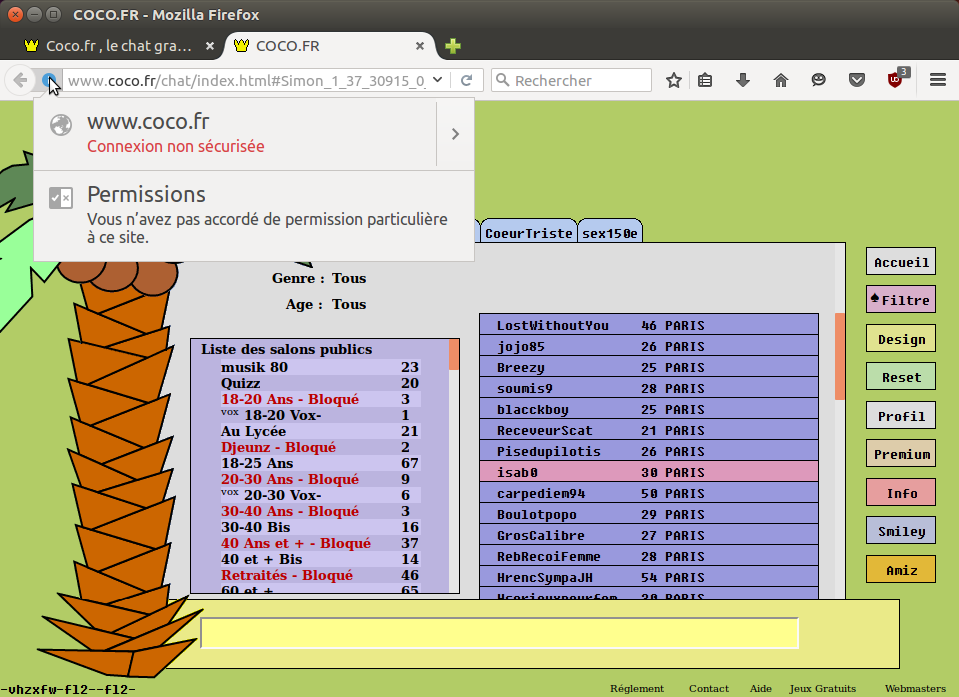Screen dimensions: 959x697
Task: Reload the page with refresh icon
Action: click(467, 80)
